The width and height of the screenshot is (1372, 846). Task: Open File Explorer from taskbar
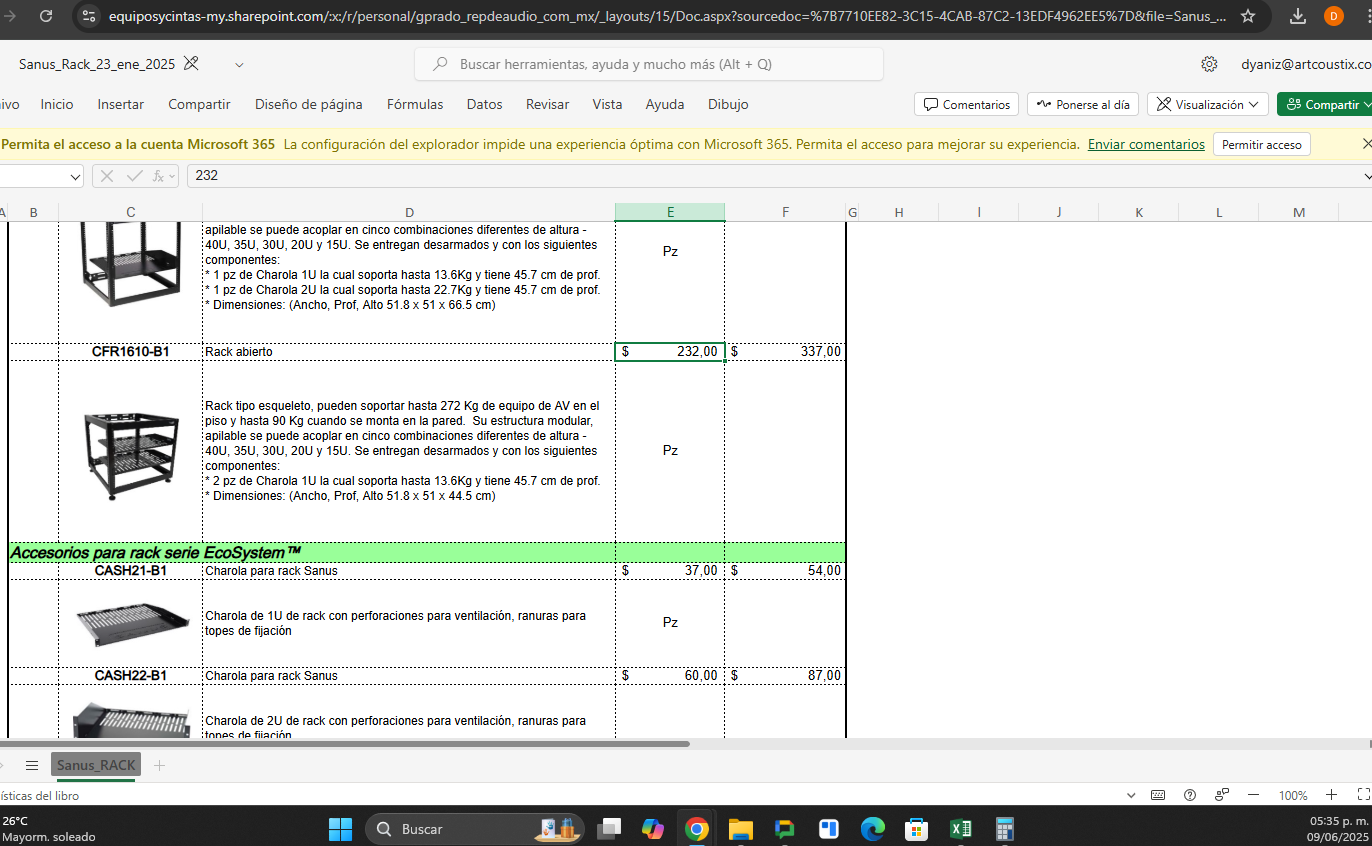pyautogui.click(x=740, y=829)
